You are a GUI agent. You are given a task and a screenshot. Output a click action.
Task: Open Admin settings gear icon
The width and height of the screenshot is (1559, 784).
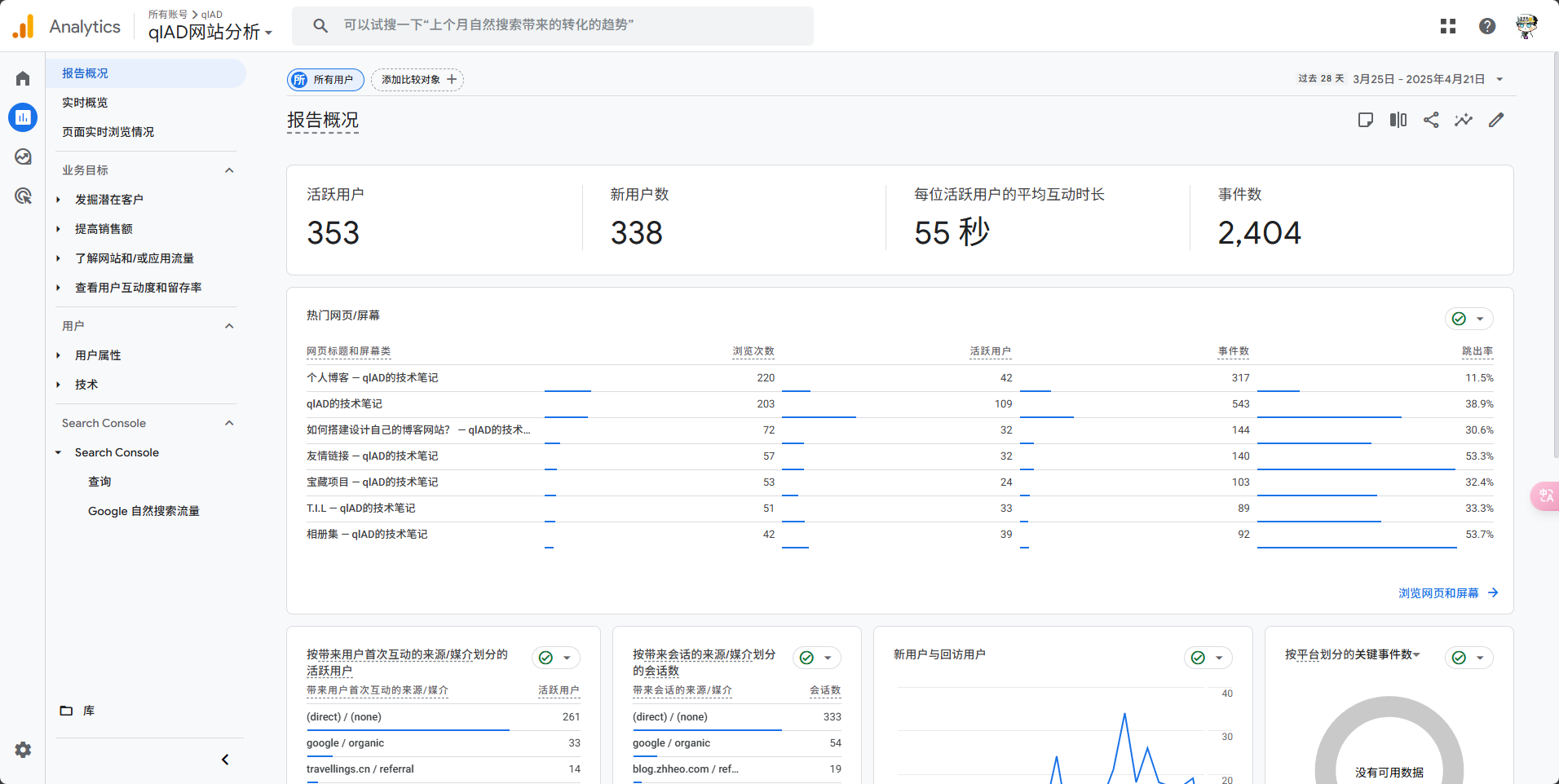pyautogui.click(x=23, y=750)
